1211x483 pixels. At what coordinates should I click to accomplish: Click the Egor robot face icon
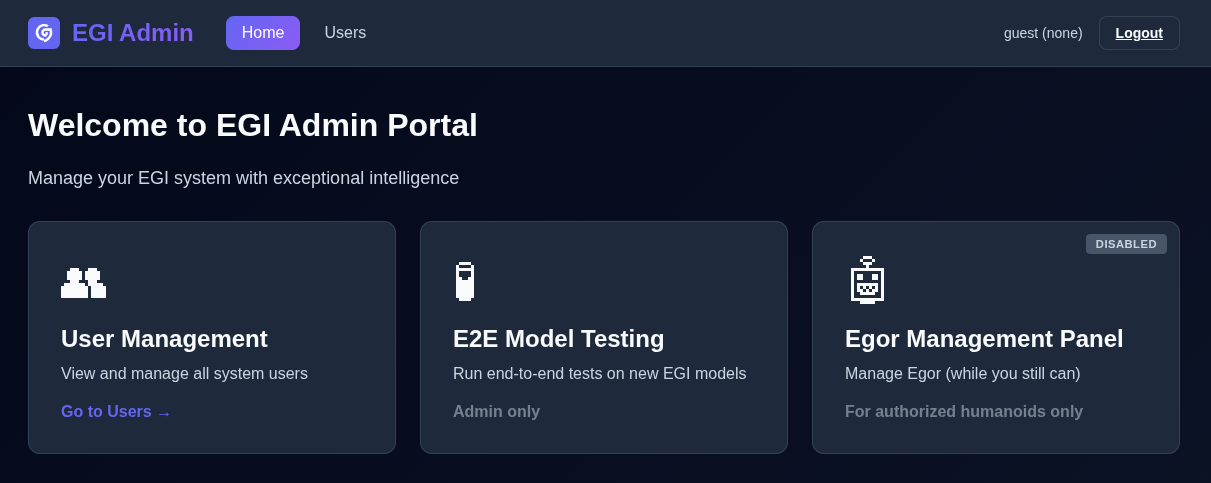pyautogui.click(x=867, y=280)
